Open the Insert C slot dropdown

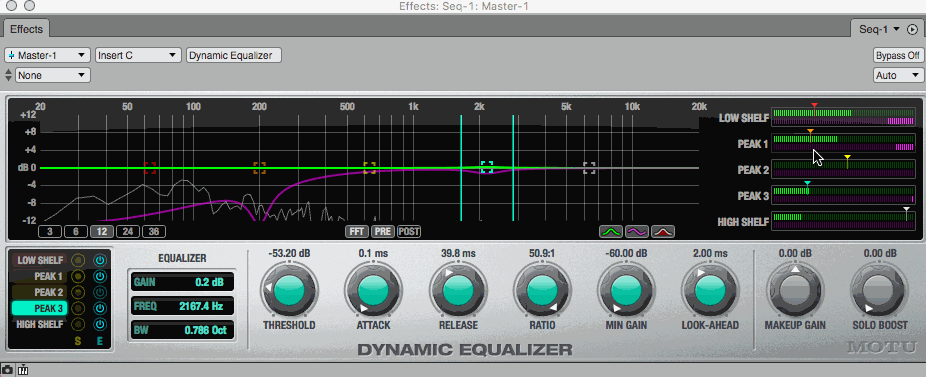(138, 55)
